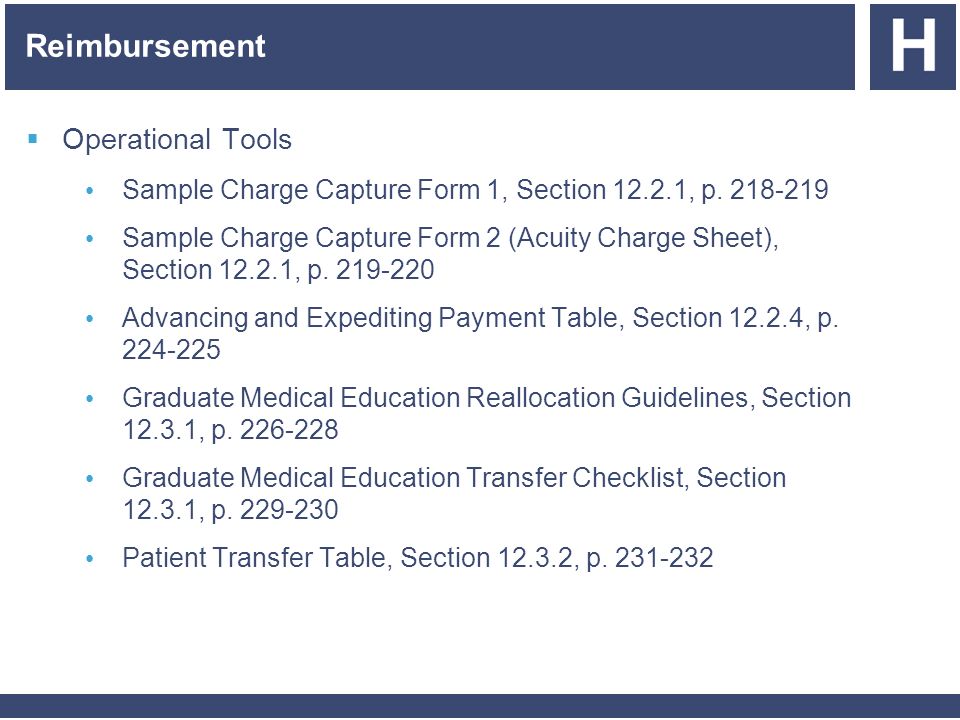Click '12.3.1, p. 226-228' text line
Screen dimensions: 960x720
pos(230,430)
